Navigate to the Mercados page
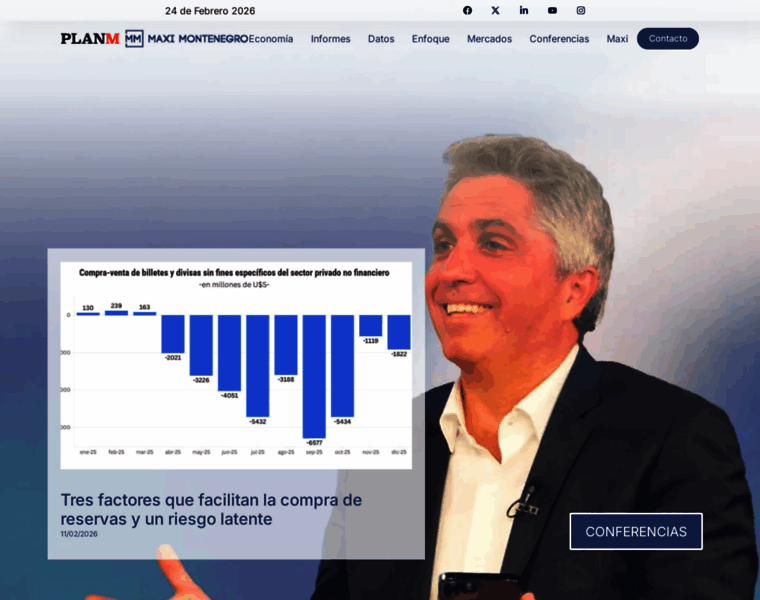 coord(489,39)
